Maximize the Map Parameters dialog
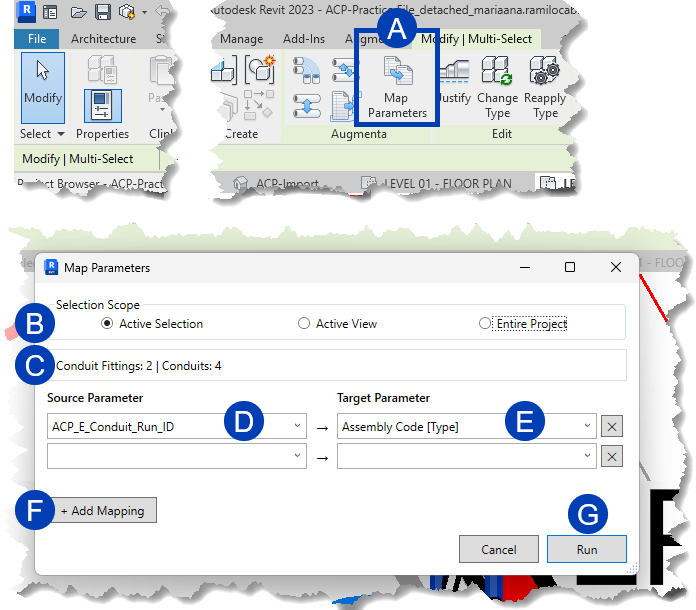The height and width of the screenshot is (610, 696). point(570,267)
